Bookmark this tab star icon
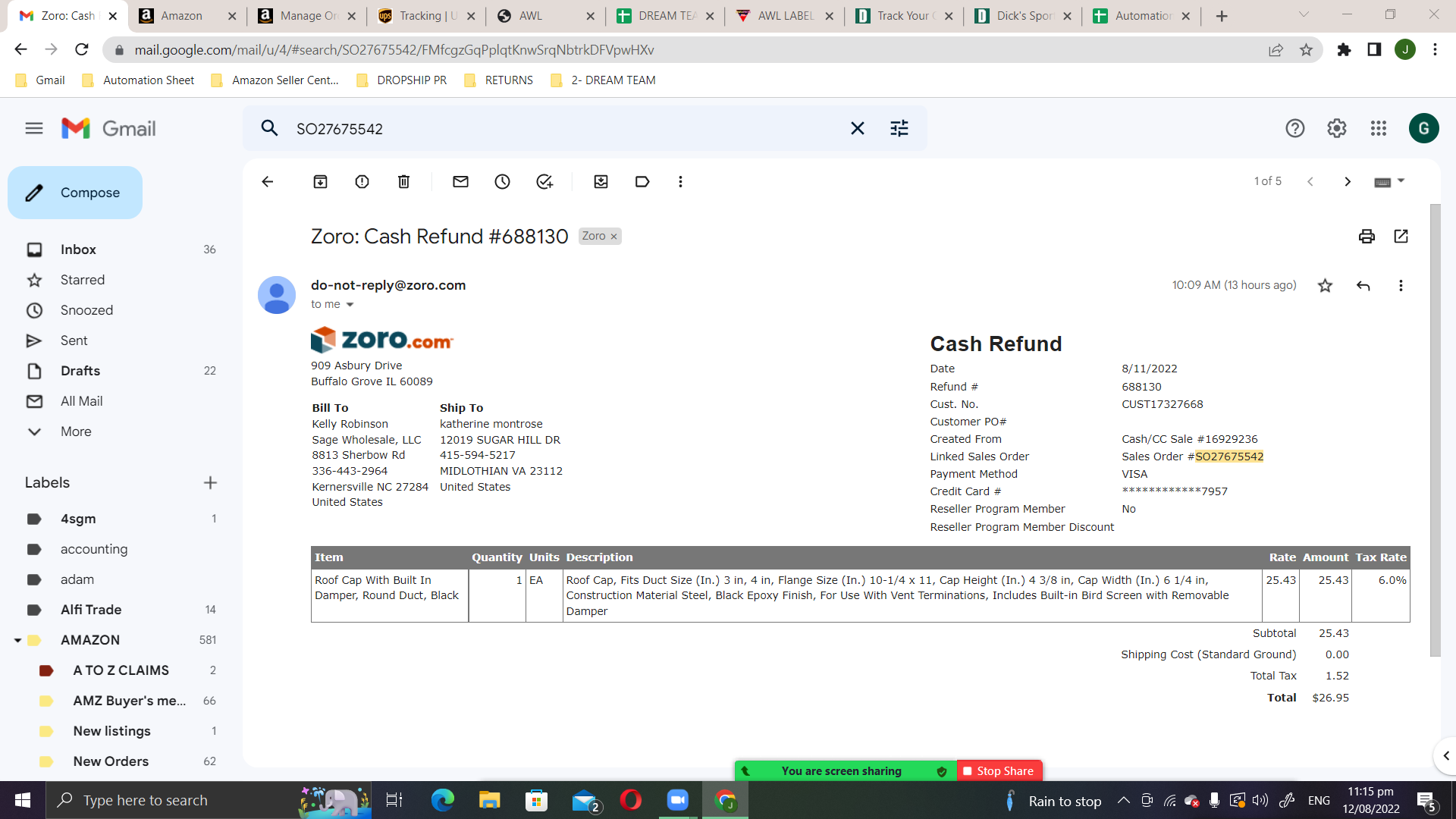 [1306, 50]
